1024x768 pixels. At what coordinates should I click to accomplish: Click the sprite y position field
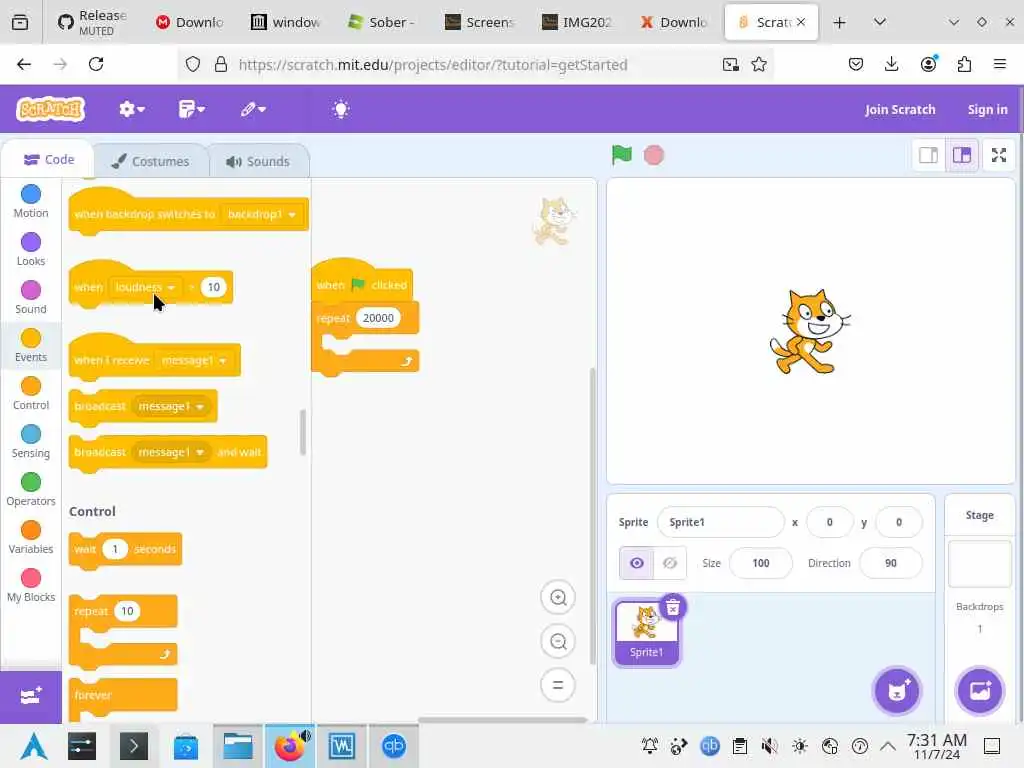(x=899, y=522)
